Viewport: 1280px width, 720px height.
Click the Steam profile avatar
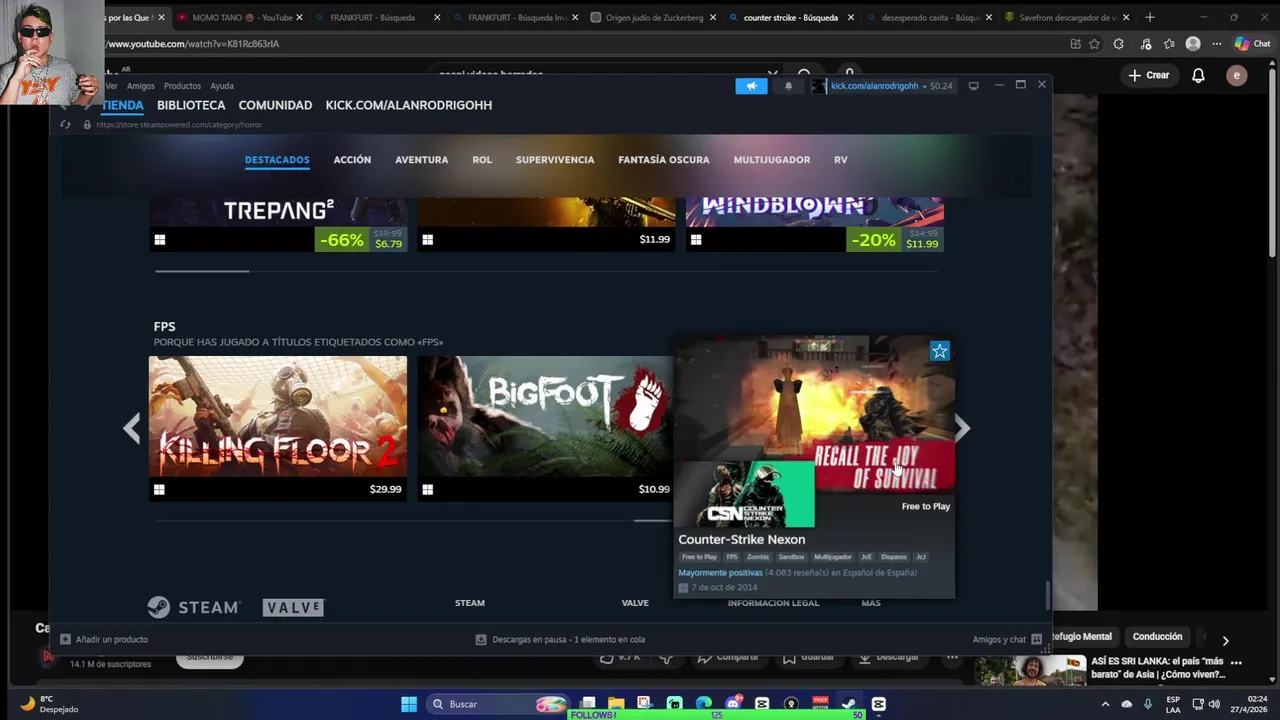pyautogui.click(x=819, y=86)
